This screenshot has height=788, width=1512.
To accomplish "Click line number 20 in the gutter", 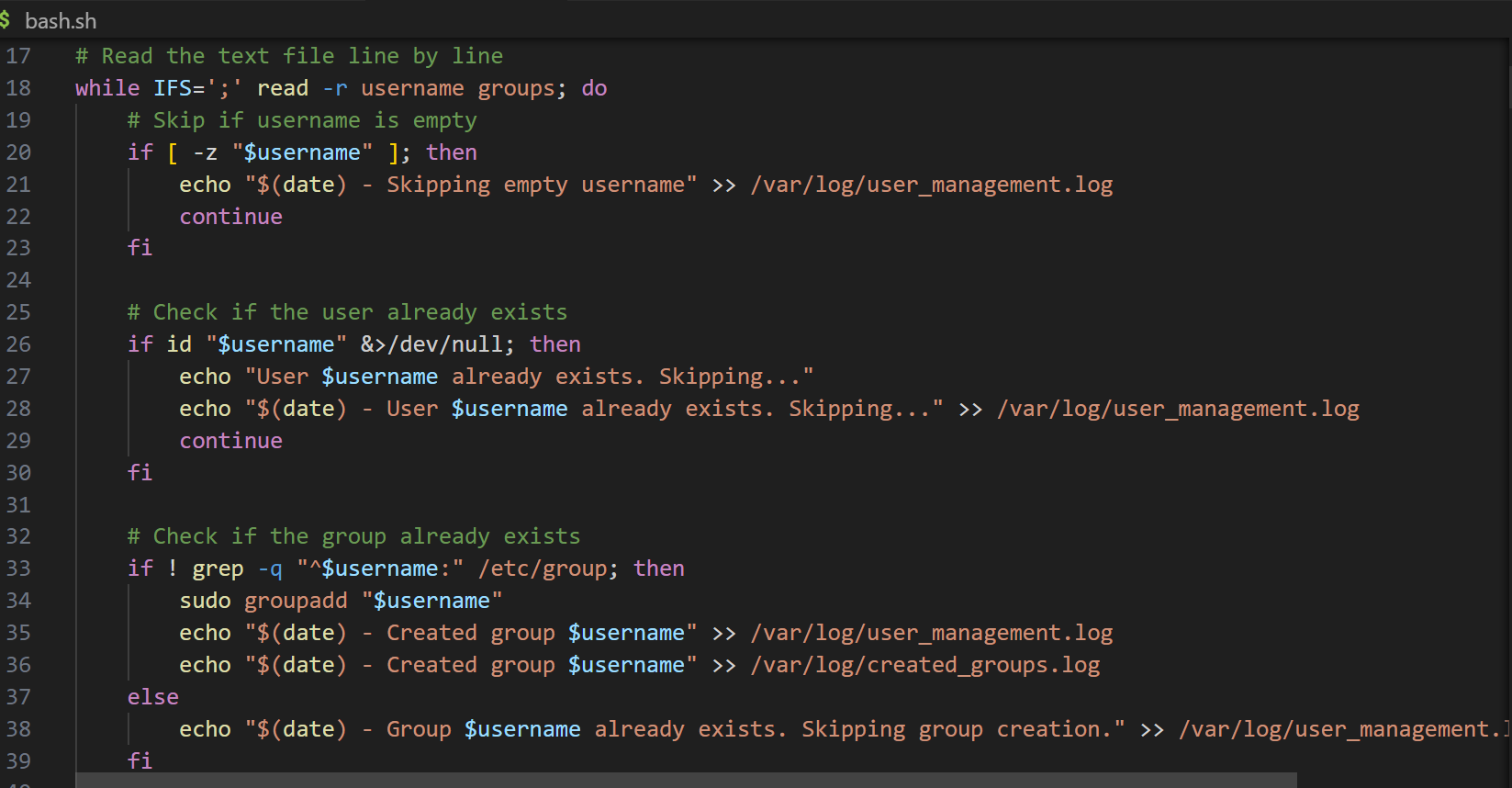I will 18,152.
